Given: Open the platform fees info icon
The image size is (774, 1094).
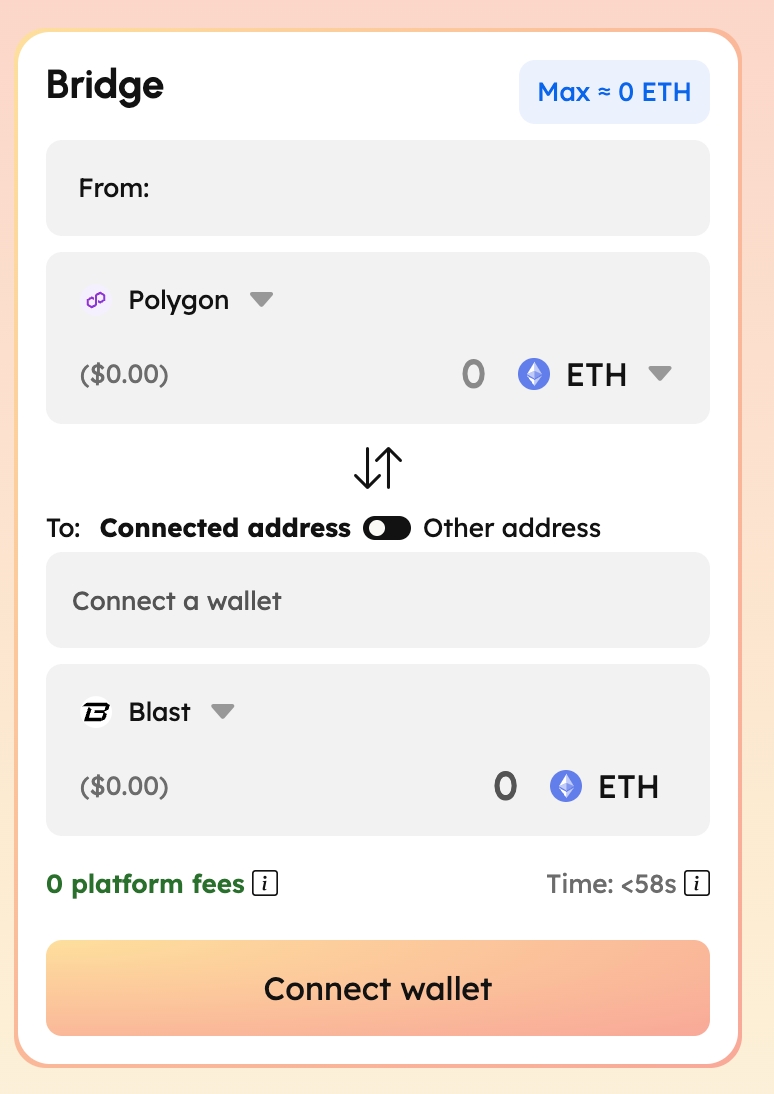Looking at the screenshot, I should [265, 884].
